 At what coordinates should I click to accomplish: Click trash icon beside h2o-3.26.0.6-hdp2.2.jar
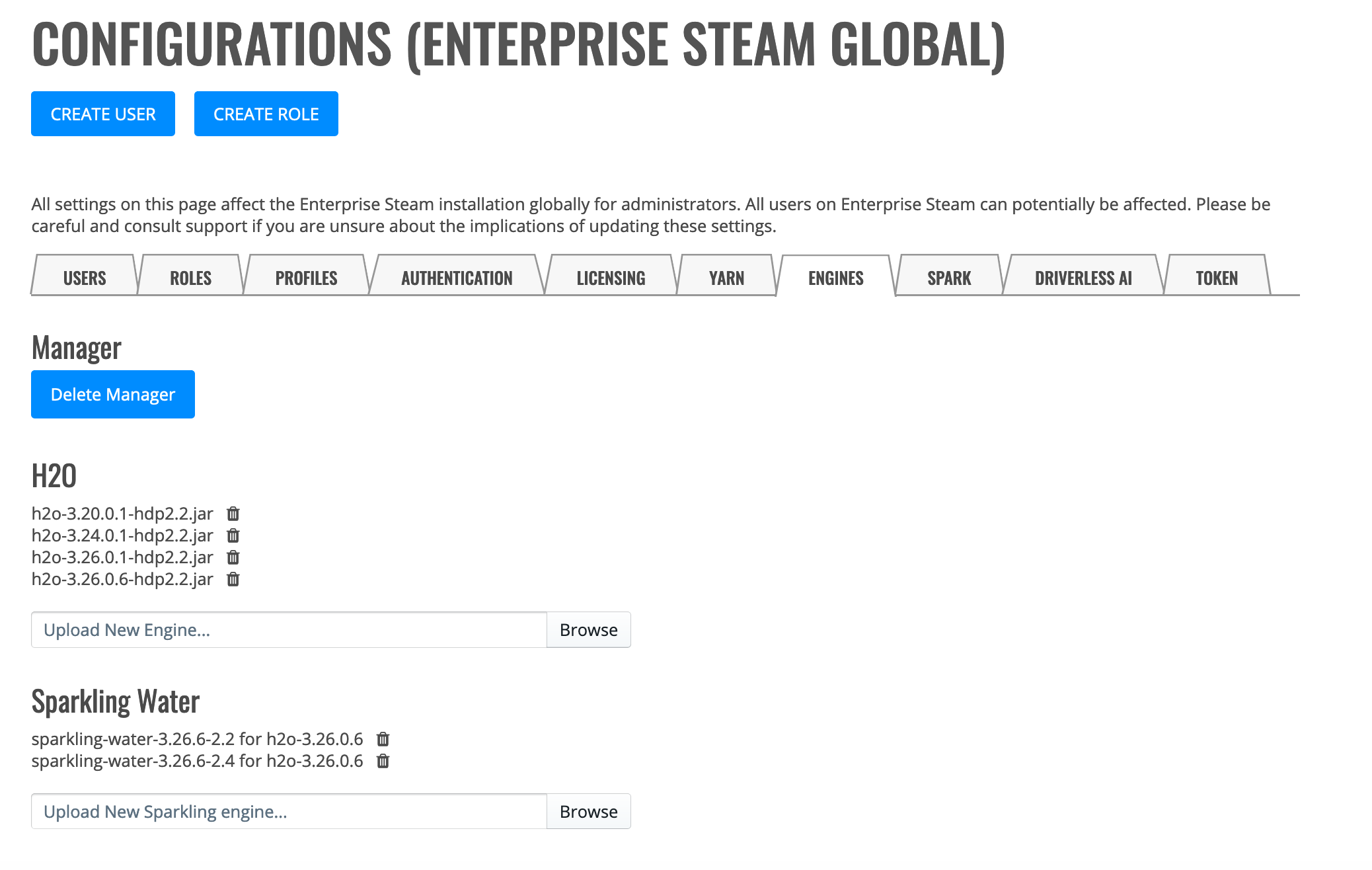click(x=233, y=579)
